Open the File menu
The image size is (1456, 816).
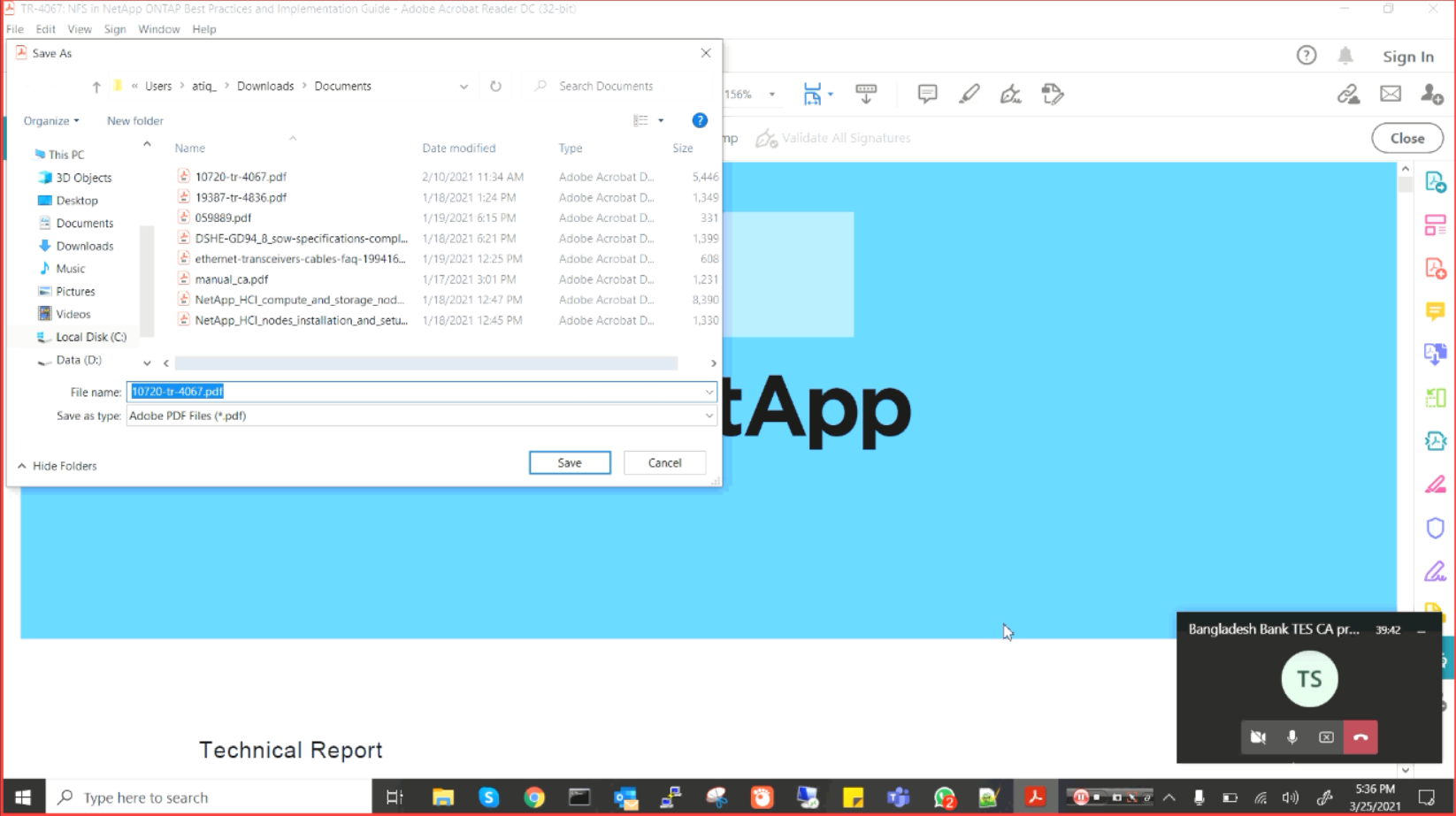15,29
